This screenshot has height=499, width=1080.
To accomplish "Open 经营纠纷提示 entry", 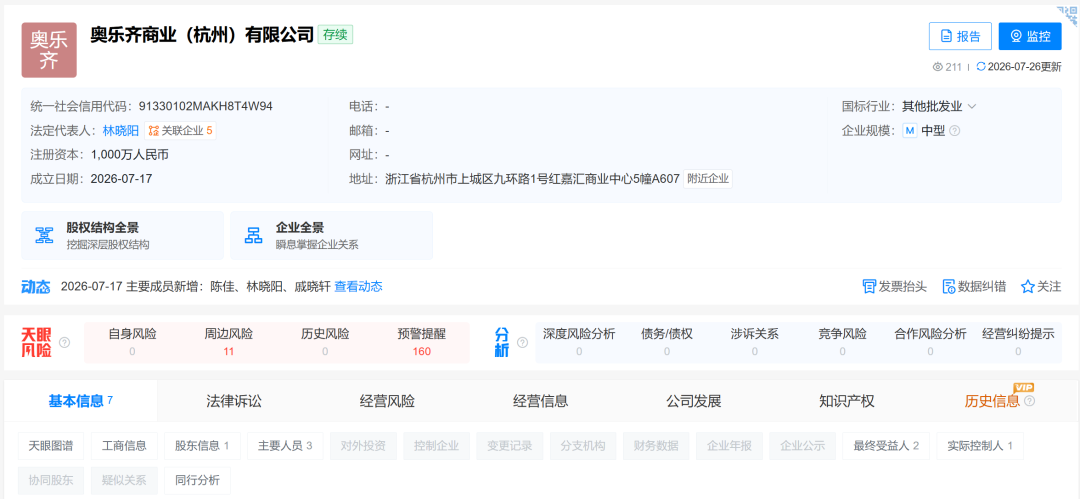I will (1018, 343).
